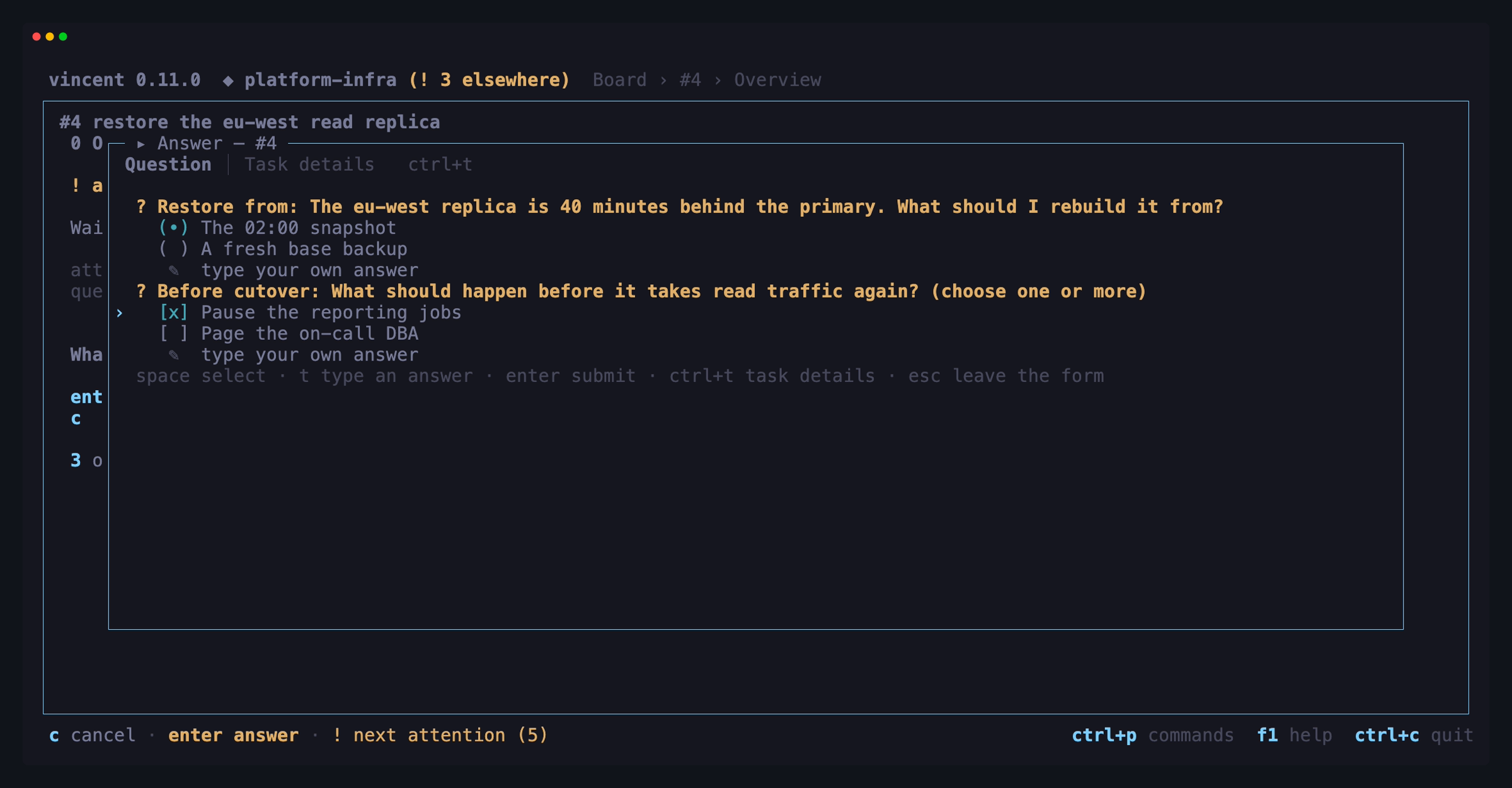The width and height of the screenshot is (1512, 788).
Task: Click the esc leave the form hint
Action: (x=1006, y=376)
